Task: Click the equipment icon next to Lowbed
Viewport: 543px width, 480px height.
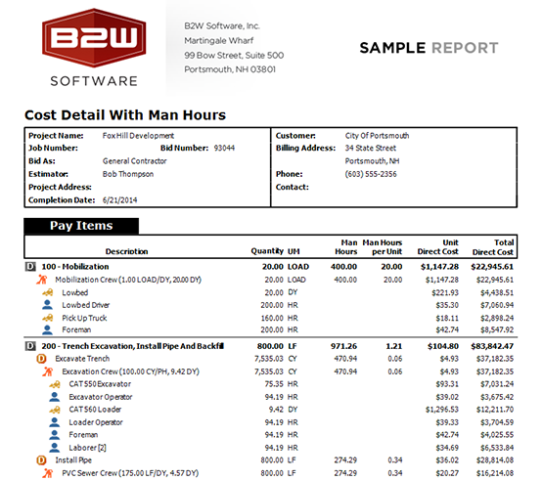Action: coord(48,293)
